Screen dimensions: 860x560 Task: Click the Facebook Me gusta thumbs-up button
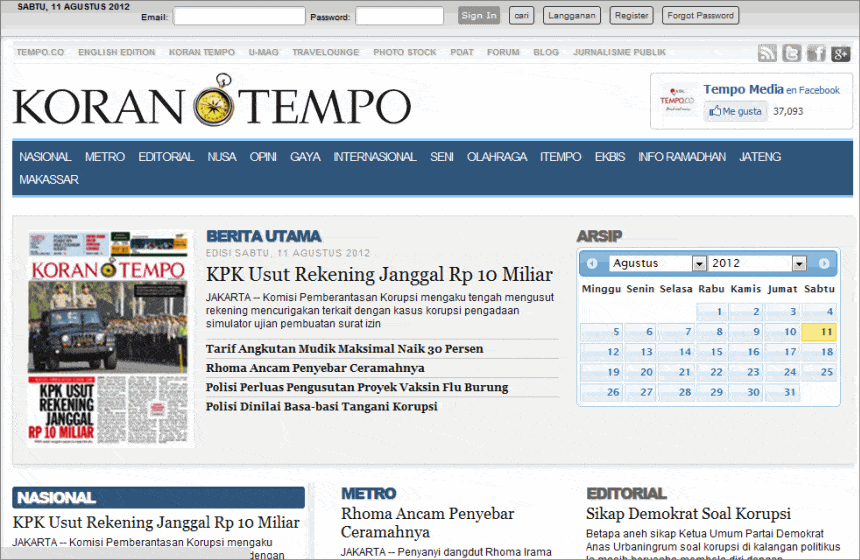(x=735, y=111)
